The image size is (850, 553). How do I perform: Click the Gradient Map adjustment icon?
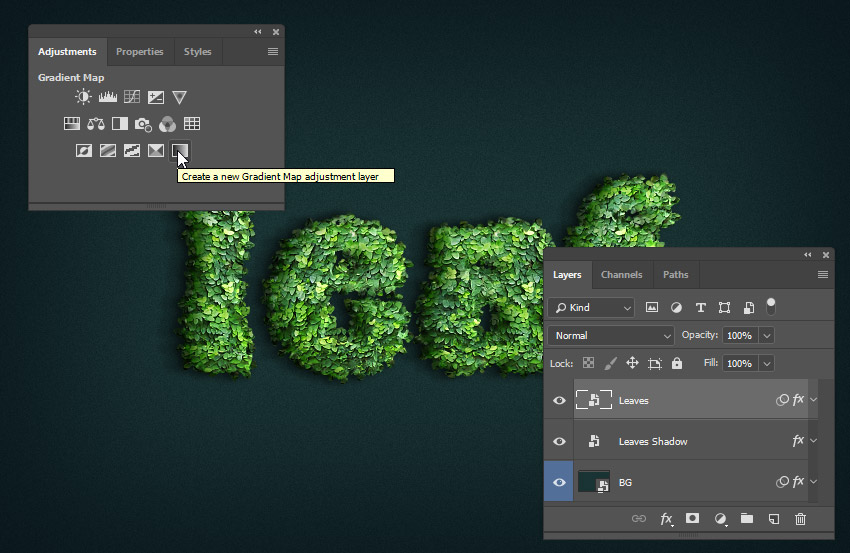click(180, 150)
